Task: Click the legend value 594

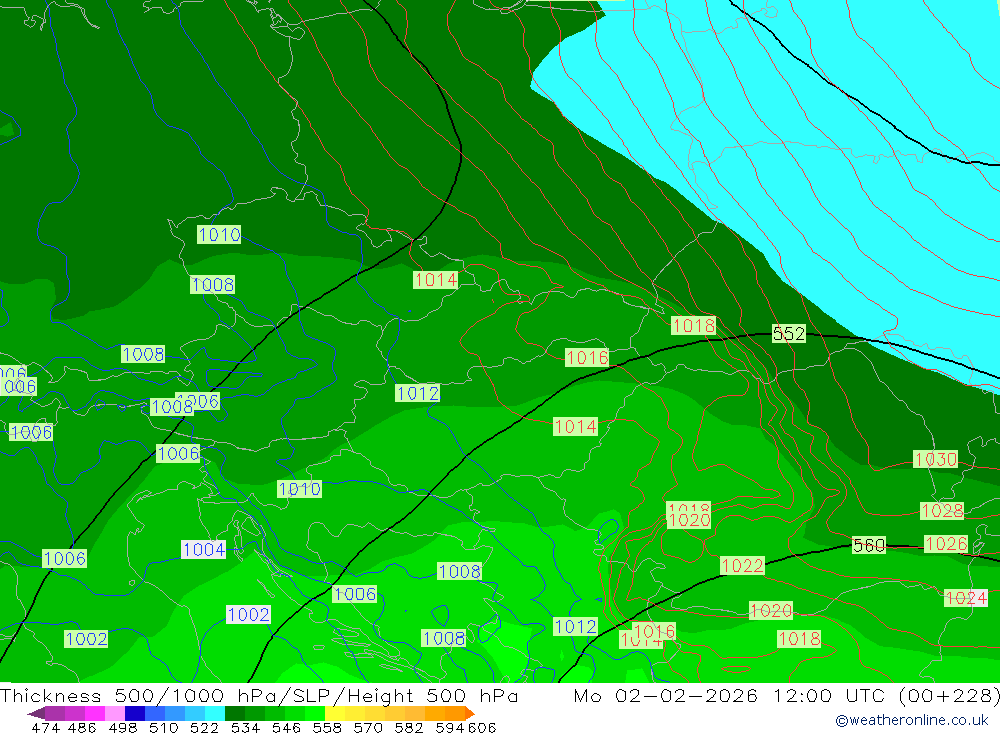Action: [x=450, y=728]
